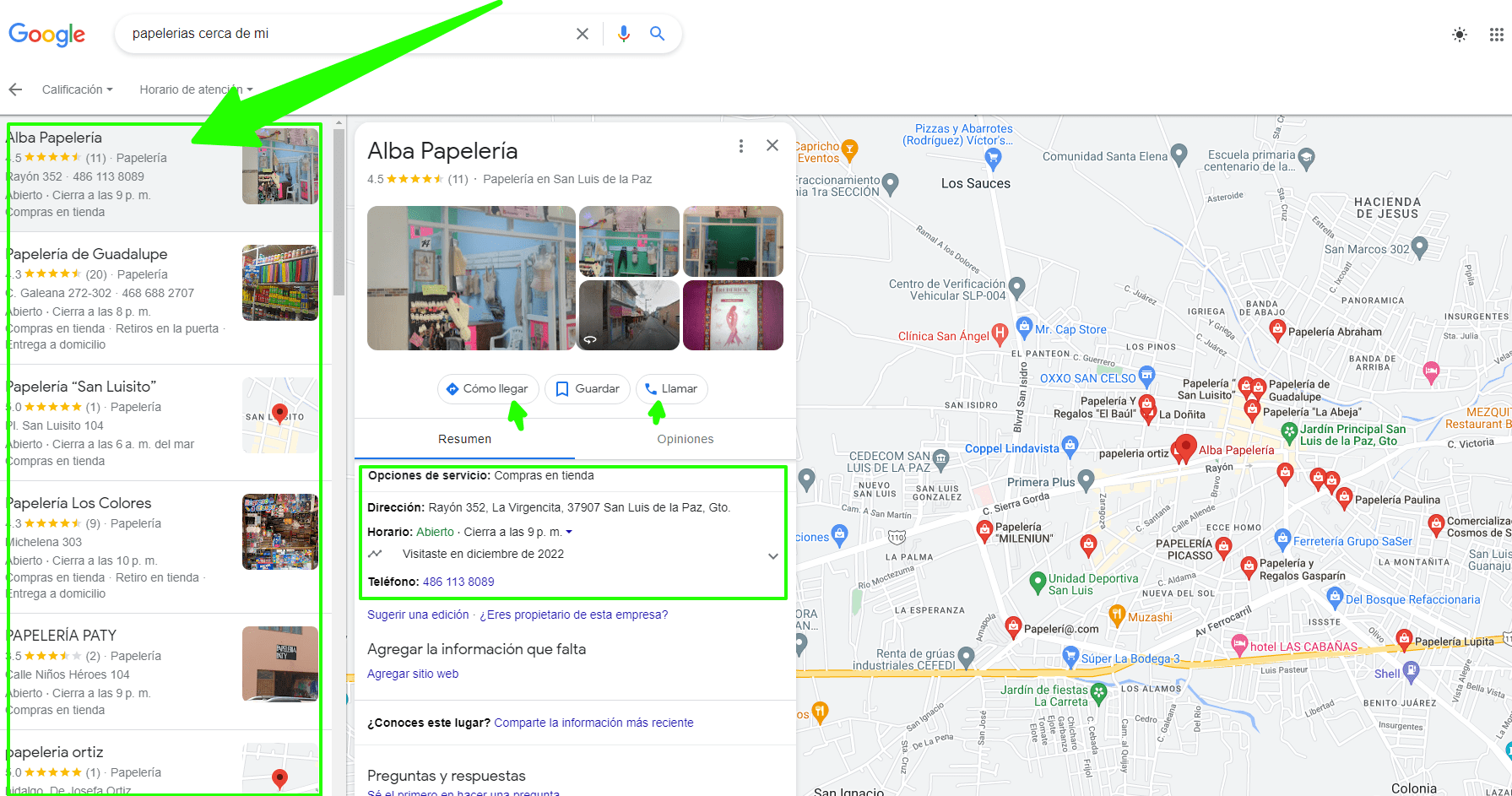
Task: Switch to the Opiniones tab
Action: pos(686,439)
